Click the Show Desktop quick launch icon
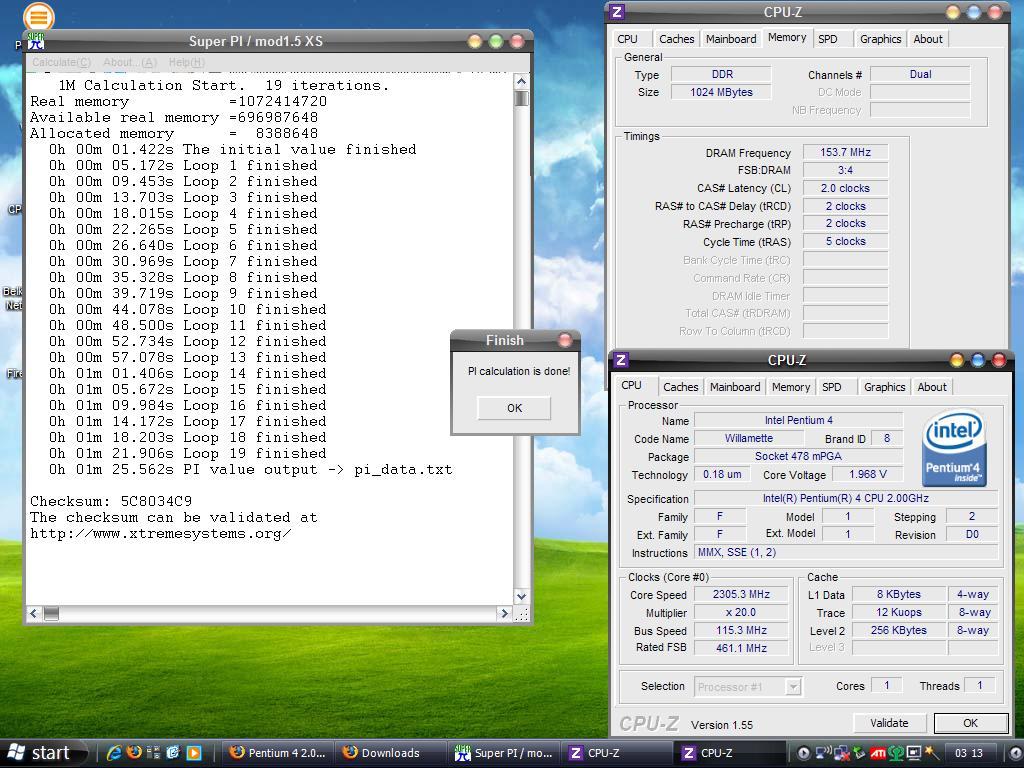 173,752
